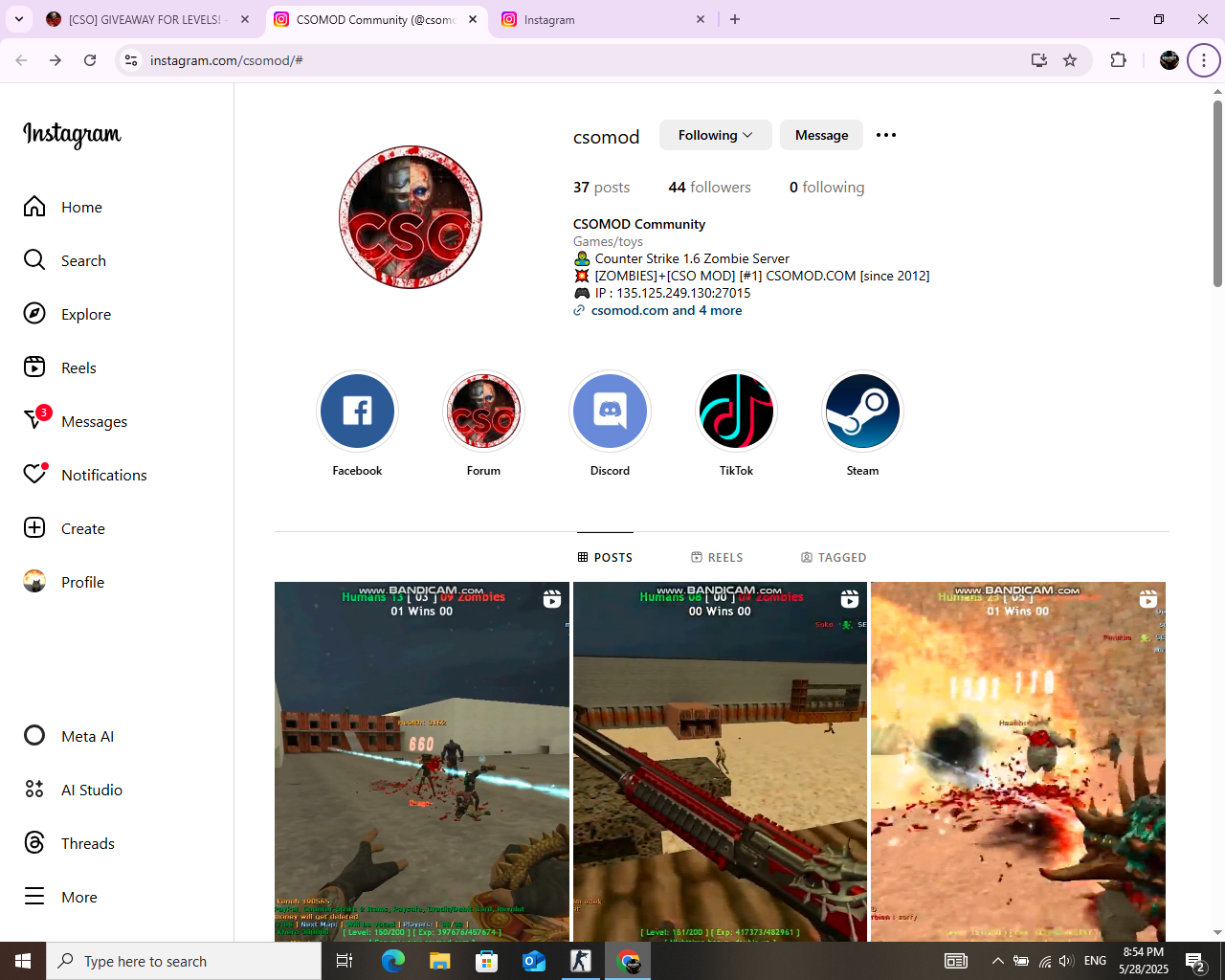1225x980 pixels.
Task: Expand the Following dropdown button
Action: [x=715, y=135]
